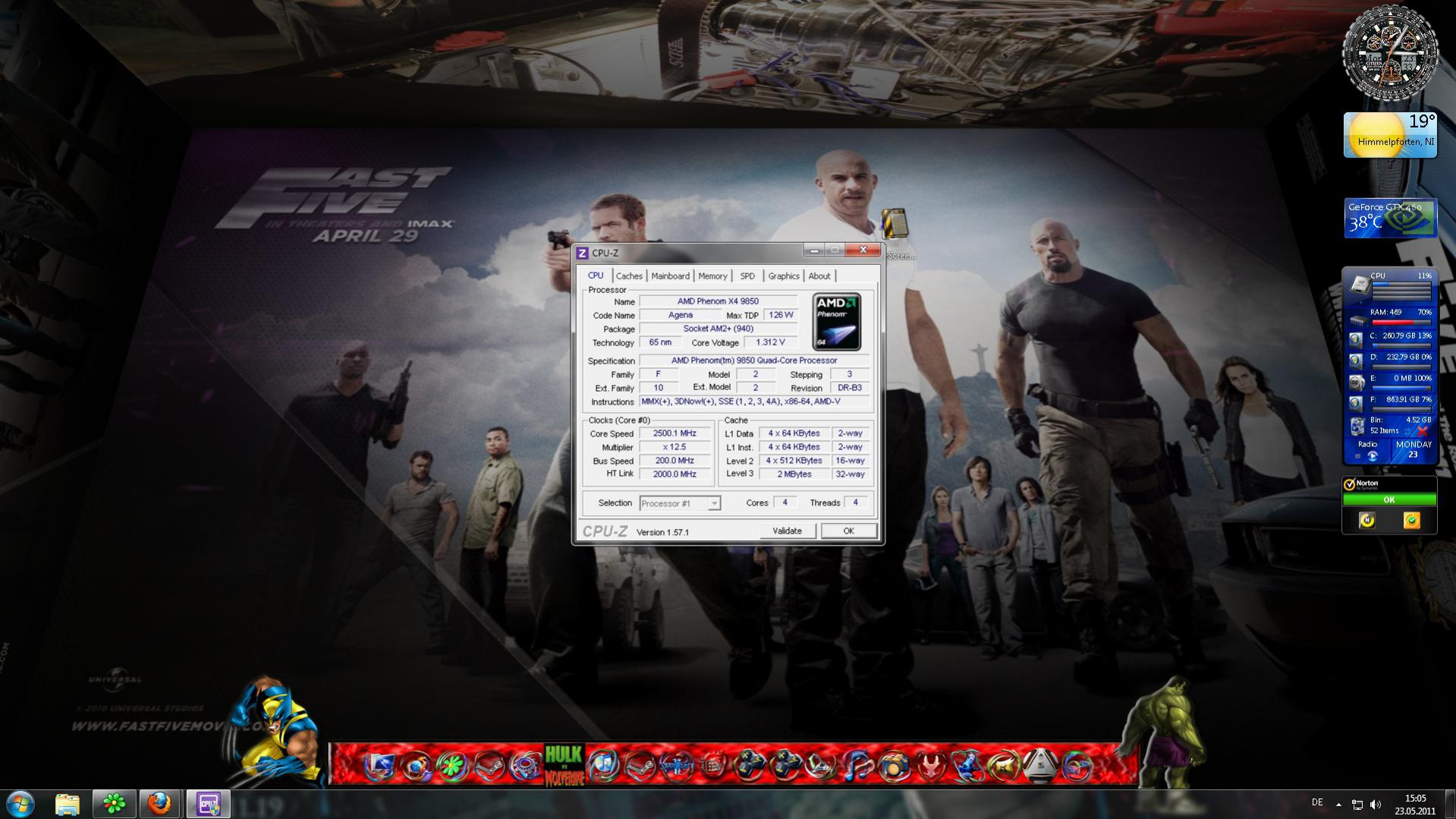Click the Core Voltage value 1.312 V
1456x819 pixels.
770,342
